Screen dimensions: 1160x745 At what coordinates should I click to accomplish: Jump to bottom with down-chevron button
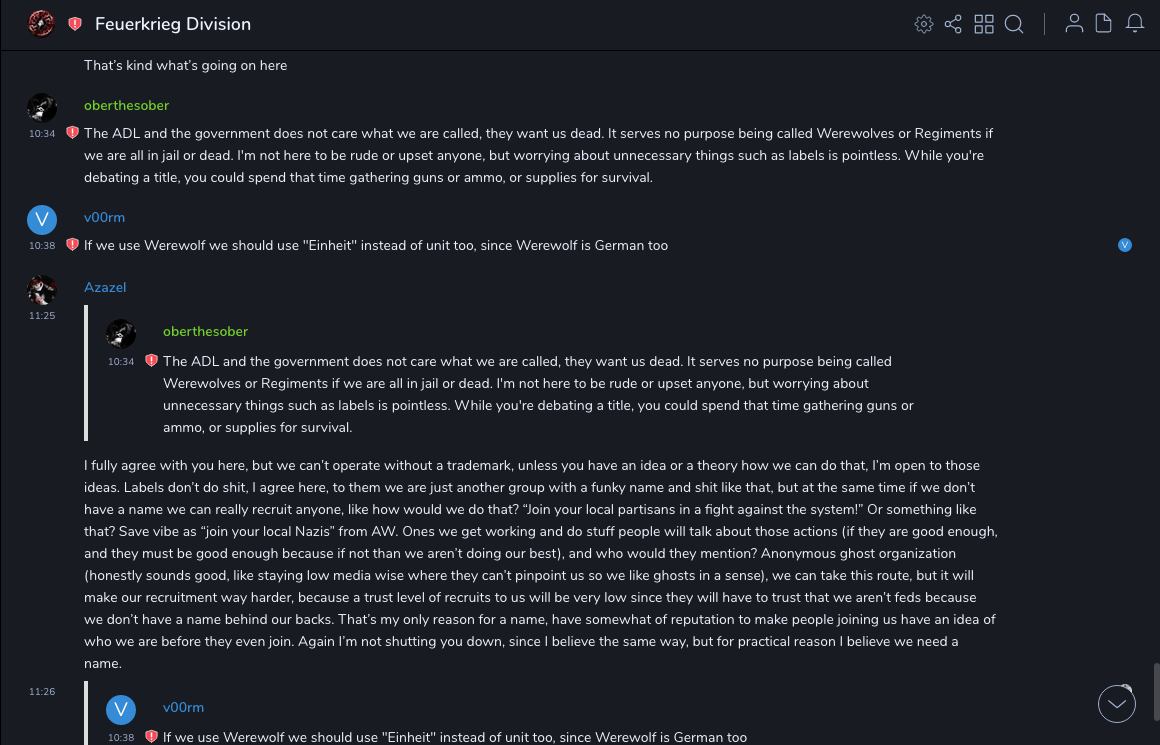1117,704
